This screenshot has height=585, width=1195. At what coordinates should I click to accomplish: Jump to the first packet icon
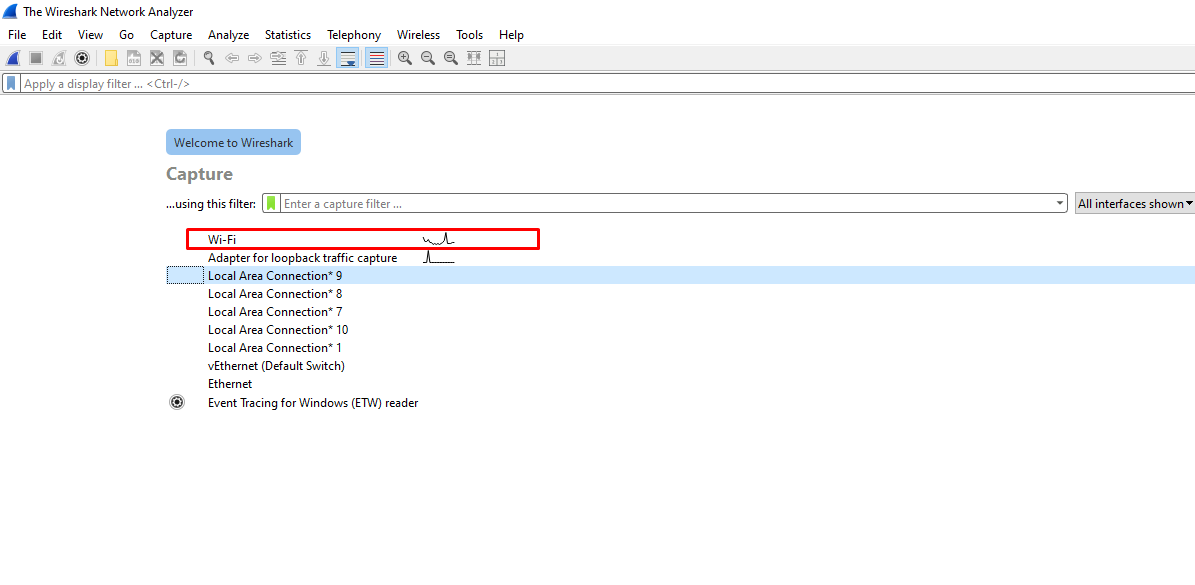point(301,58)
